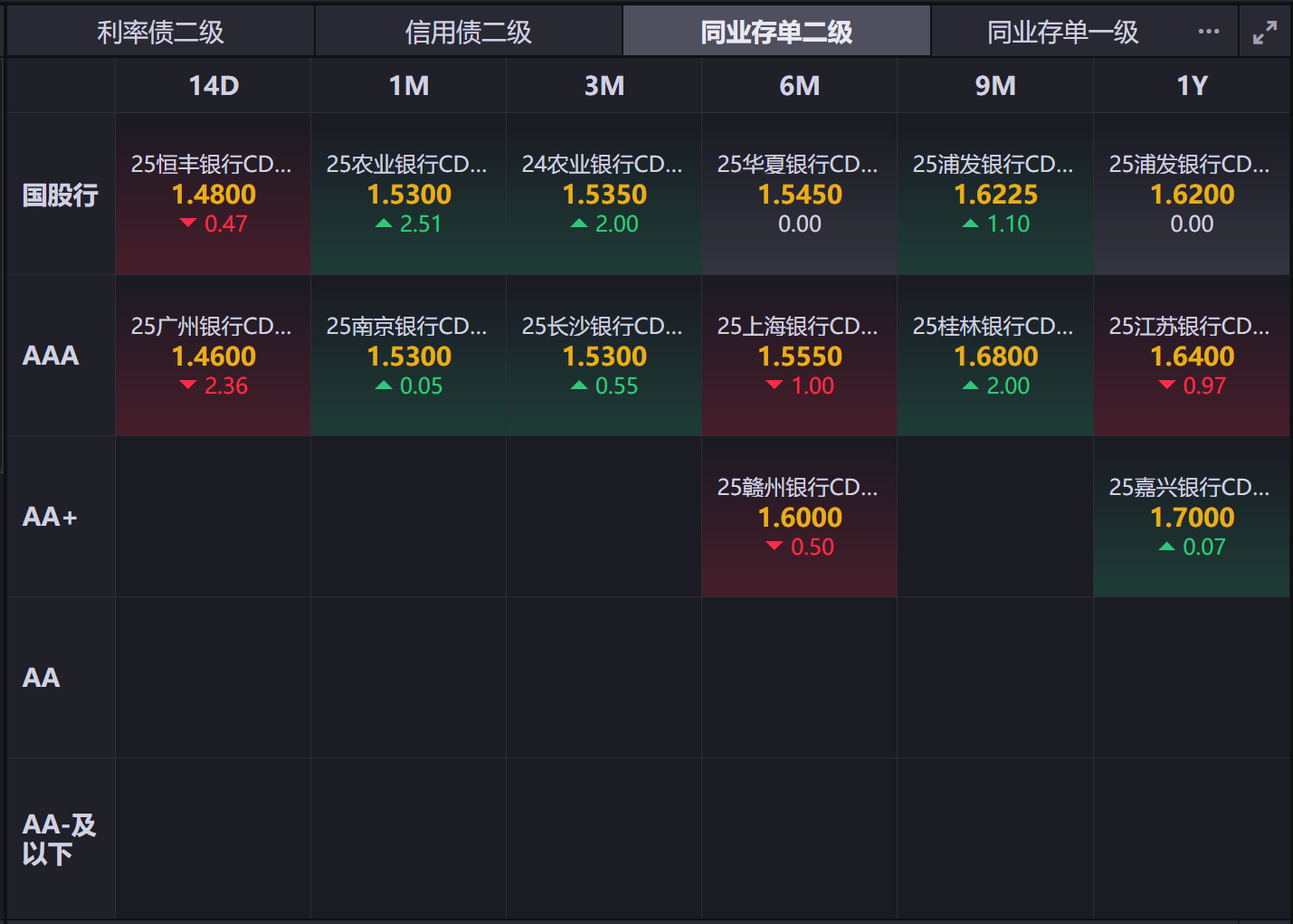
Task: Click the 6M column header
Action: 800,86
